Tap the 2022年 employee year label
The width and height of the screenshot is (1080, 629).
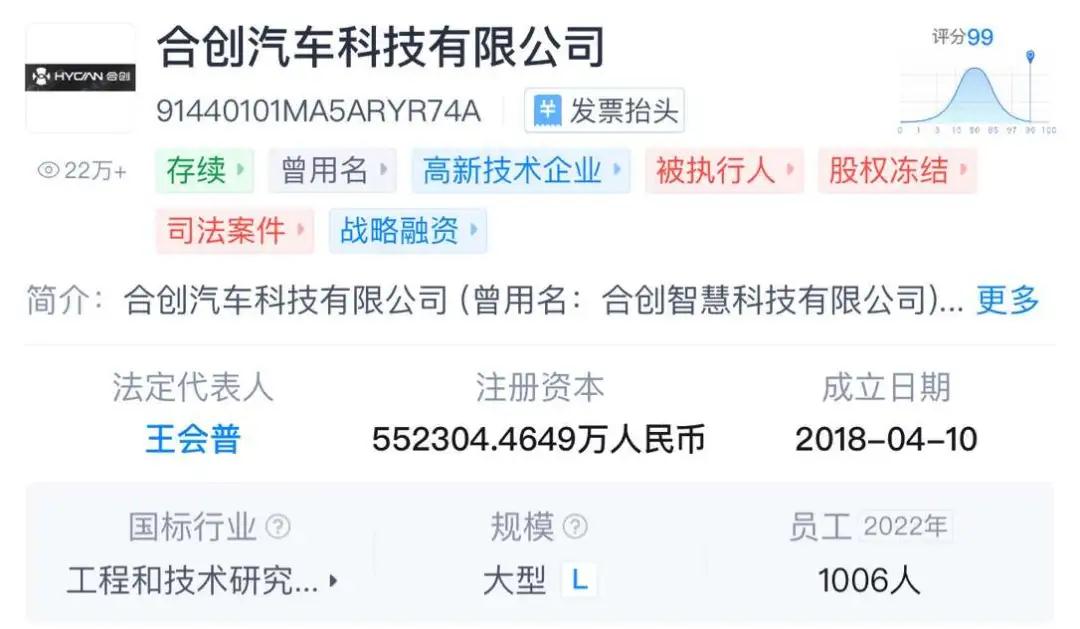(x=905, y=526)
